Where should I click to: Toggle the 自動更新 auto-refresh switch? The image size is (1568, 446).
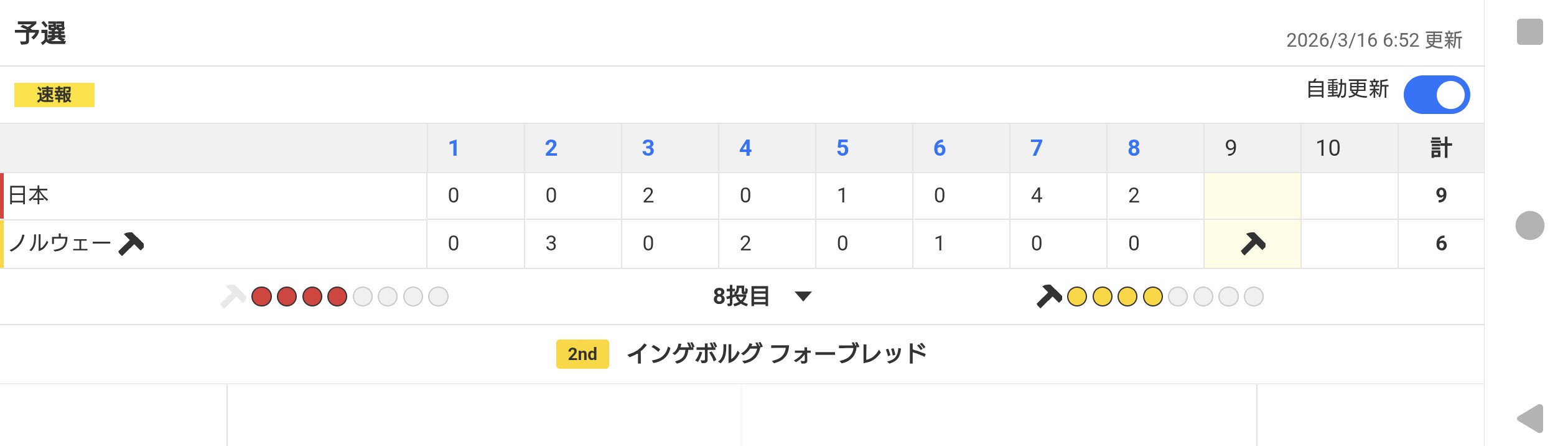pos(1436,95)
